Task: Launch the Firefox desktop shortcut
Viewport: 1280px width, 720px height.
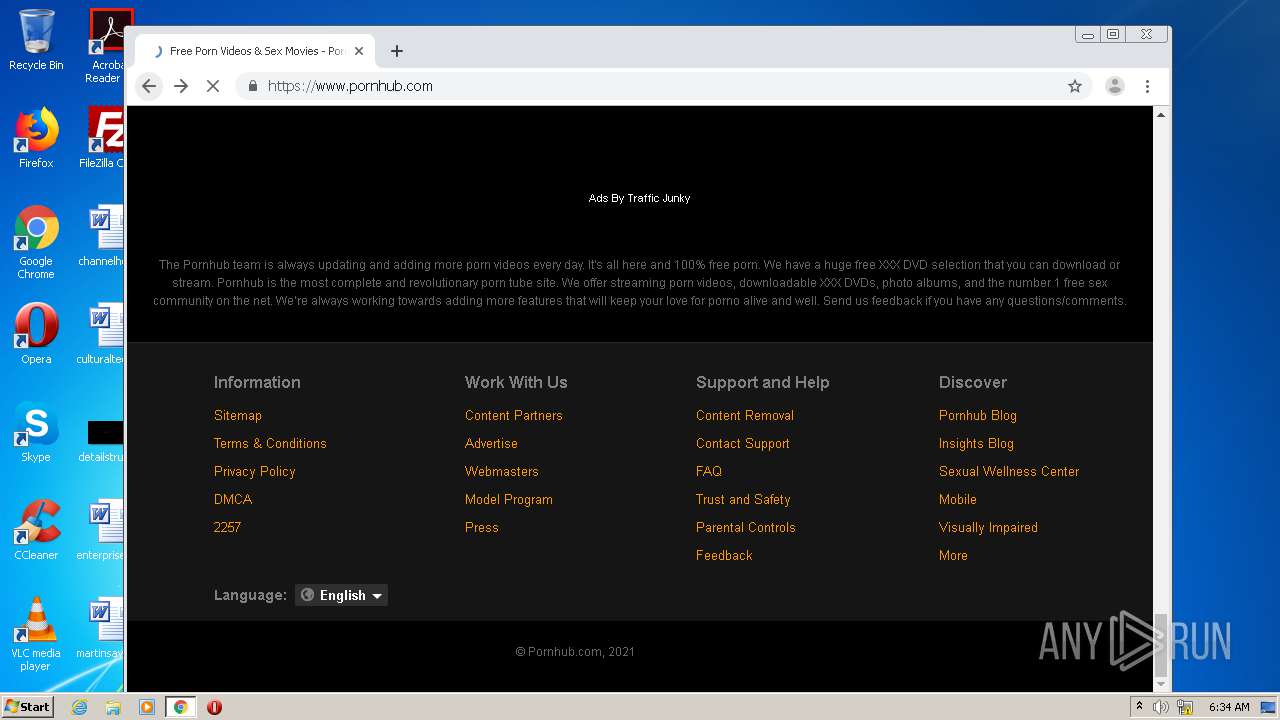Action: click(x=36, y=138)
